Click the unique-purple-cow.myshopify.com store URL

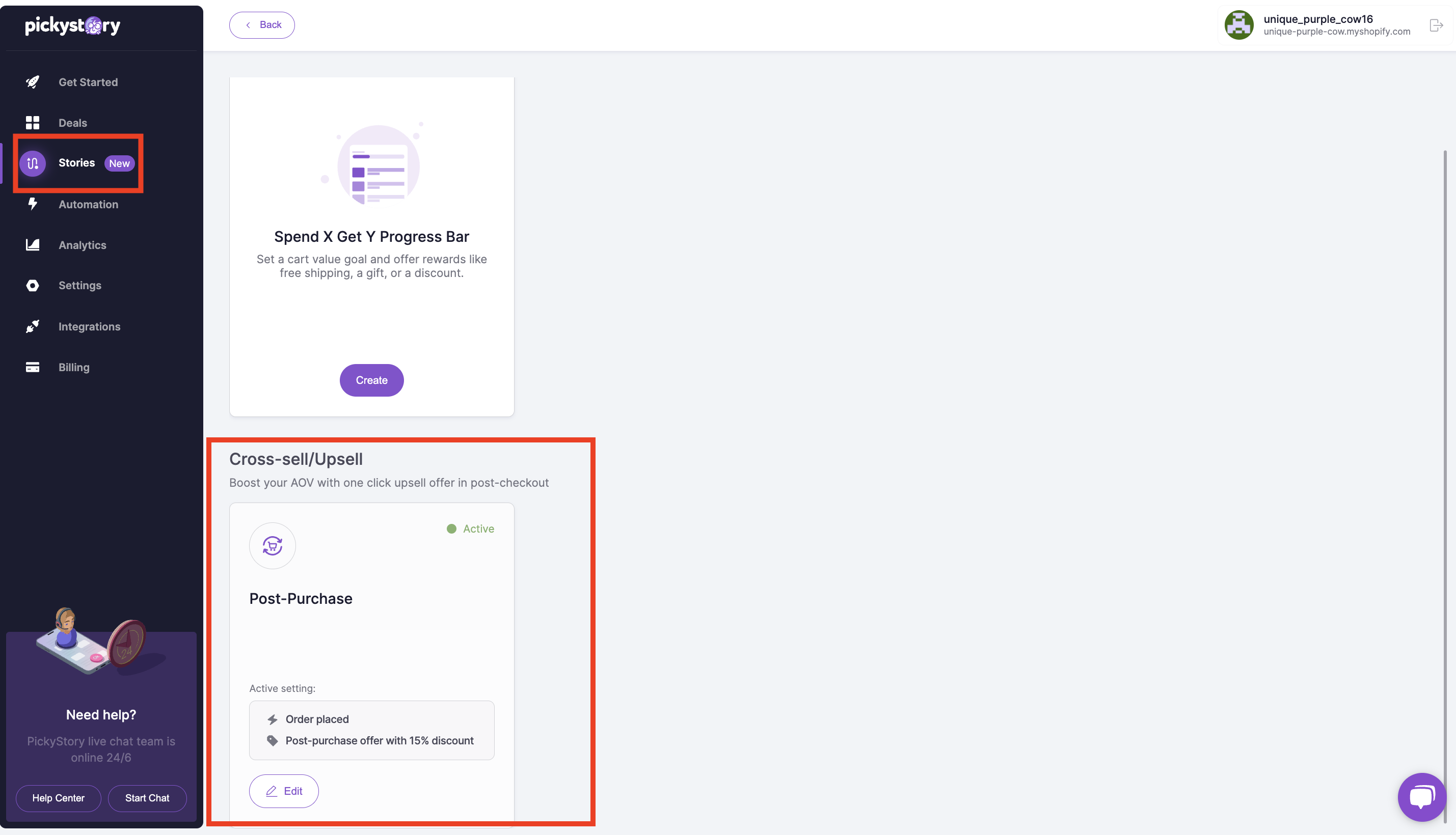point(1337,32)
